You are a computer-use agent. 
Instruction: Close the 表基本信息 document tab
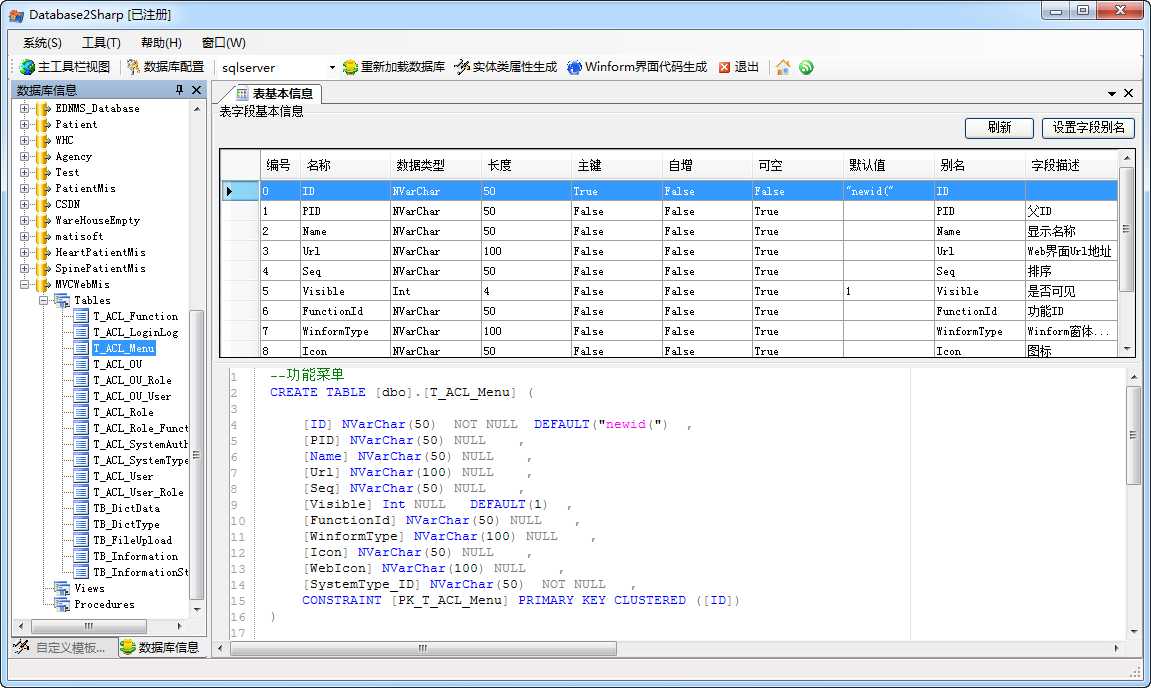[x=1128, y=93]
